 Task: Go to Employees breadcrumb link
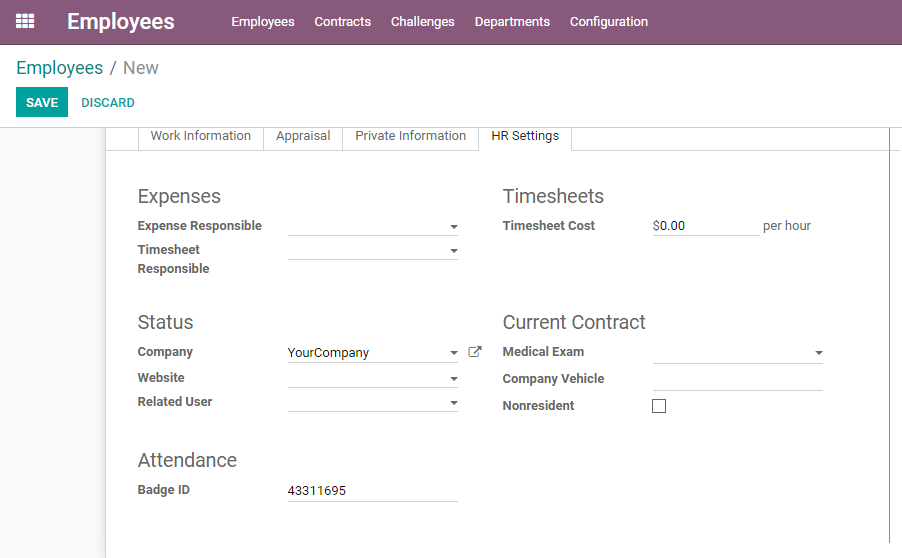point(60,68)
